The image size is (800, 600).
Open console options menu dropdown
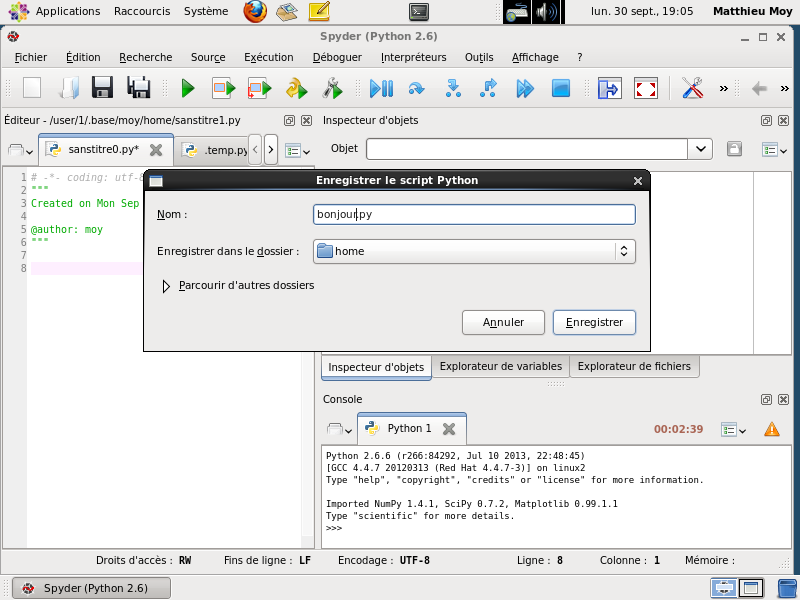pos(734,430)
